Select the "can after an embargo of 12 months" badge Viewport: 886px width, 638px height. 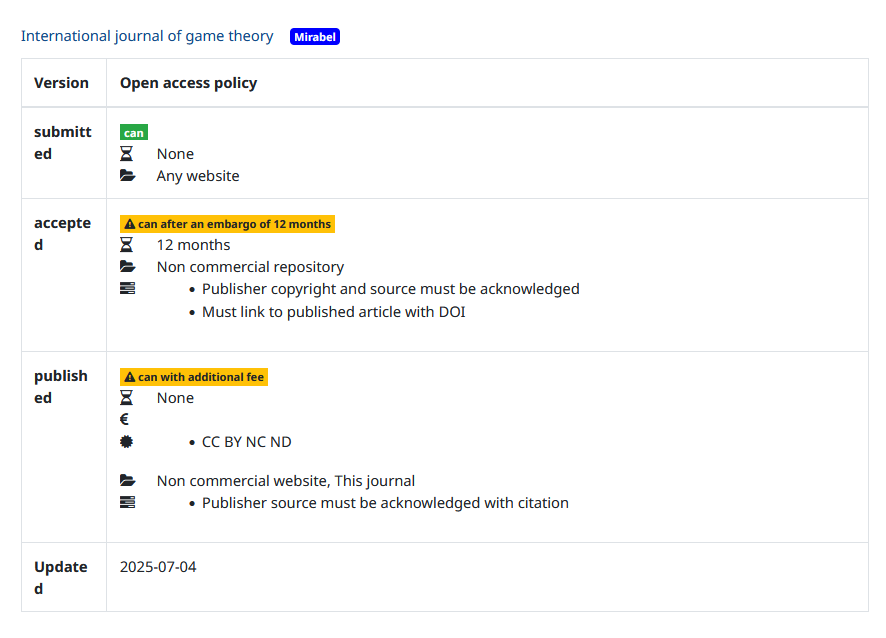tap(227, 224)
